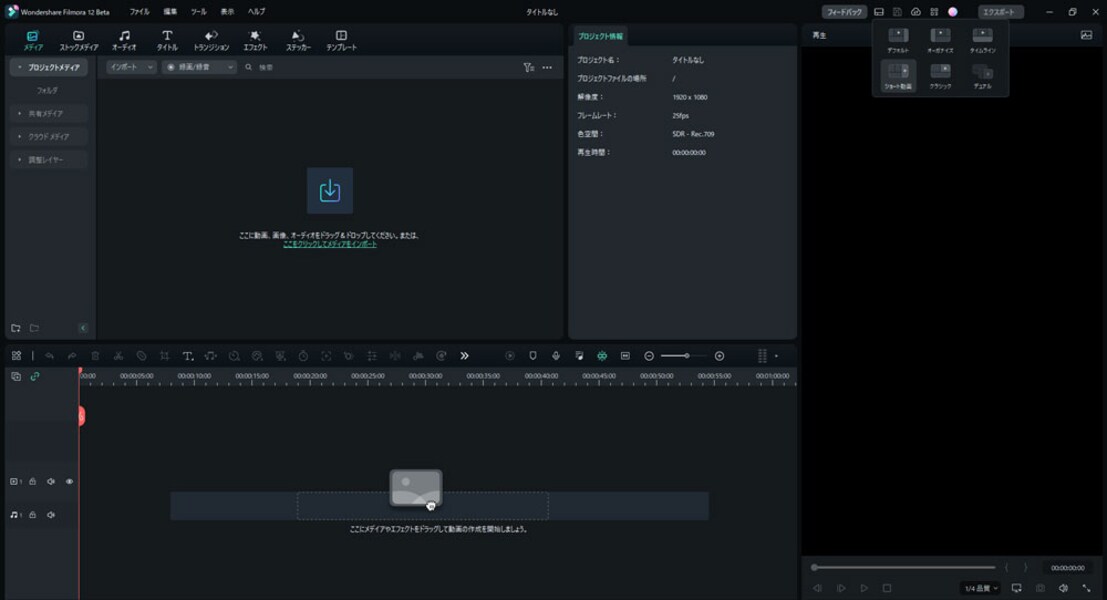Mute video track 1
The height and width of the screenshot is (600, 1107).
(x=51, y=481)
